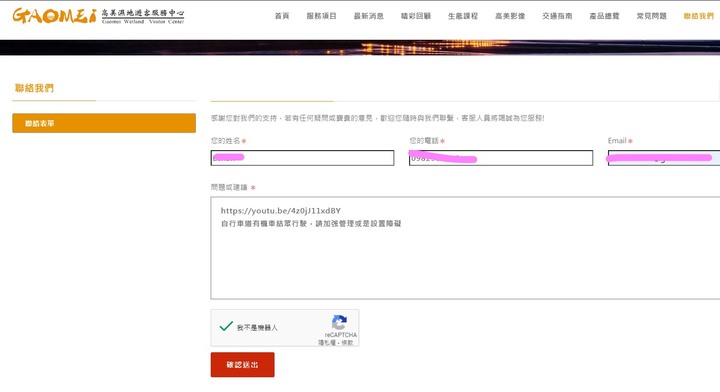Select 生態課程 in the top navigation
Viewport: 720px width, 392px height.
pyautogui.click(x=463, y=16)
